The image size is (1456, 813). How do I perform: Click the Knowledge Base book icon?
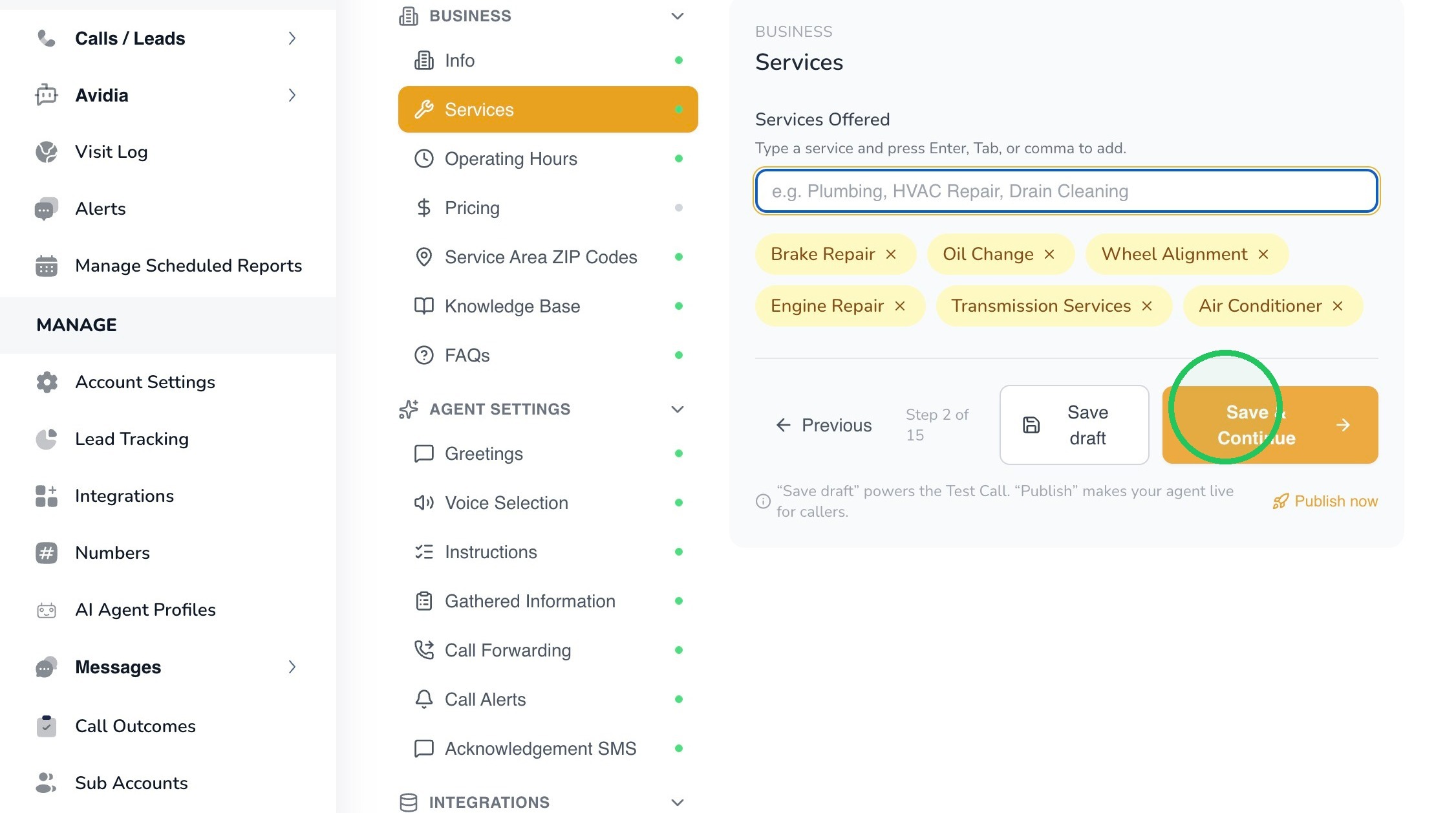(x=424, y=306)
